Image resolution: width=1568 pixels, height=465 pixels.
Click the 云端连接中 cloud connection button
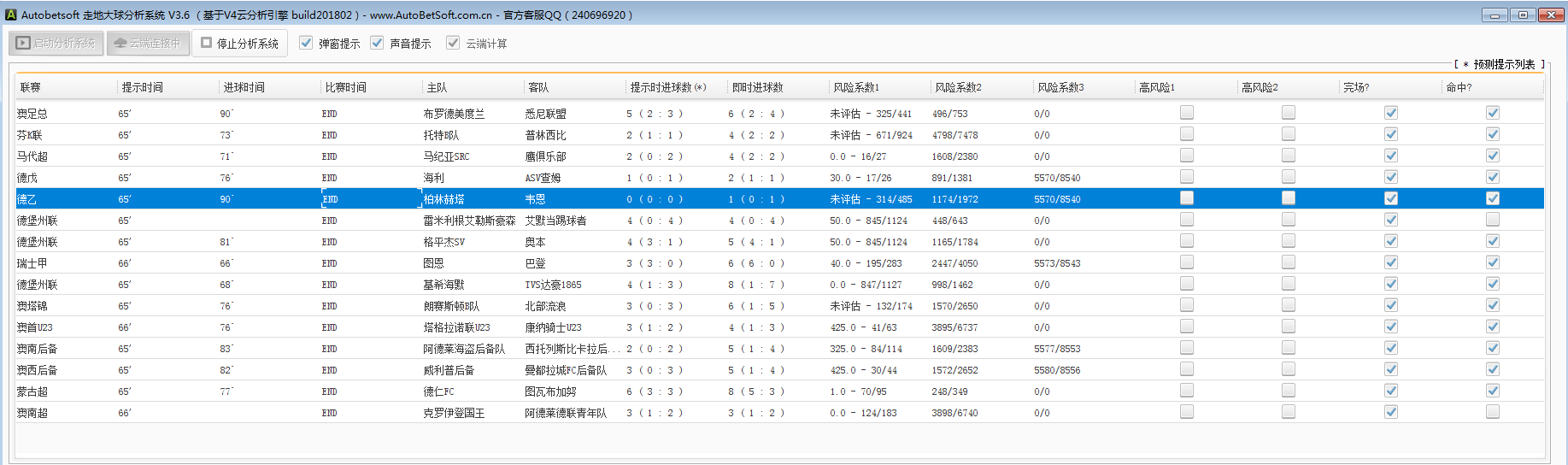click(147, 44)
